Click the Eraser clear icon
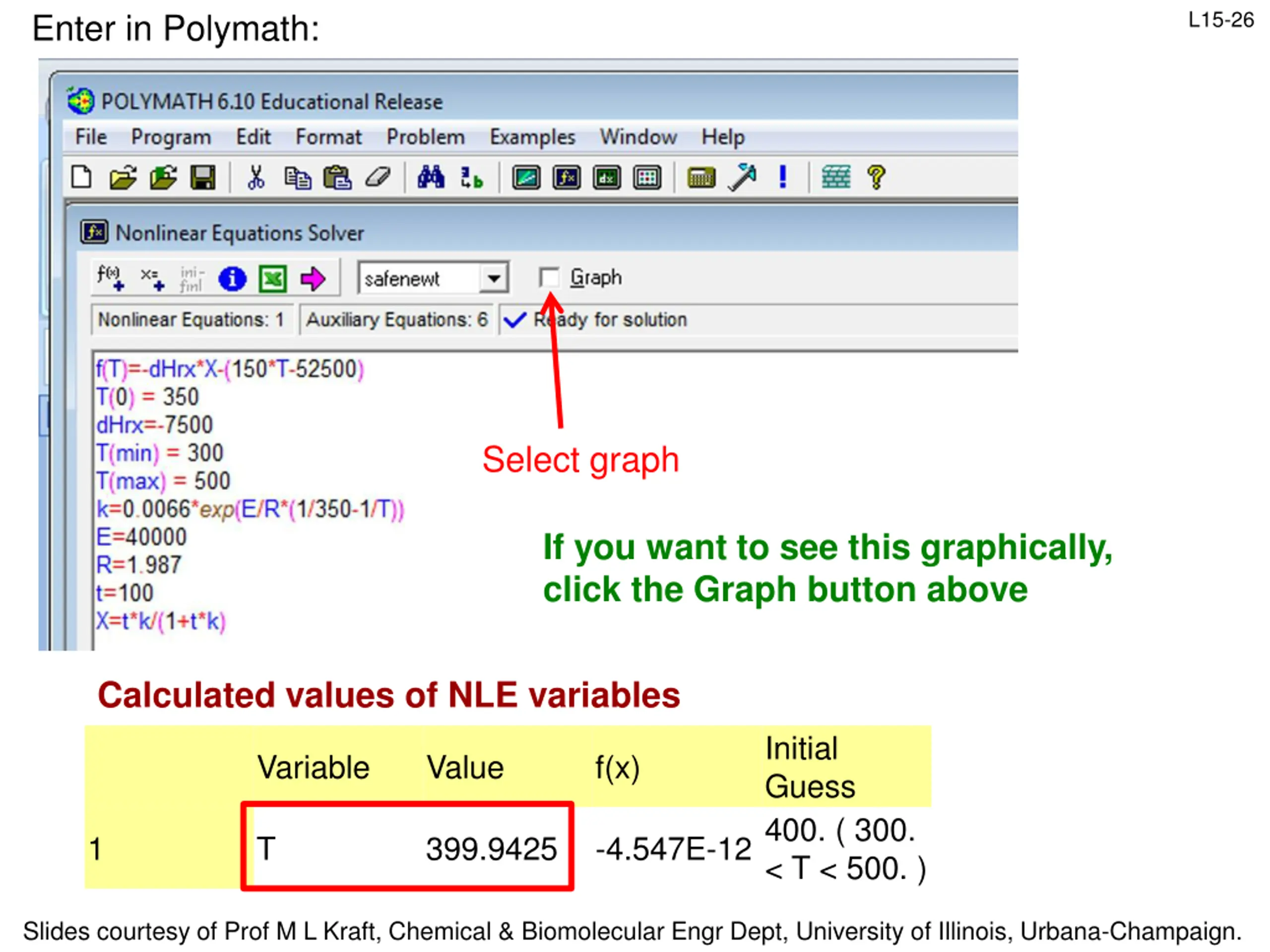1270x952 pixels. pyautogui.click(x=378, y=178)
